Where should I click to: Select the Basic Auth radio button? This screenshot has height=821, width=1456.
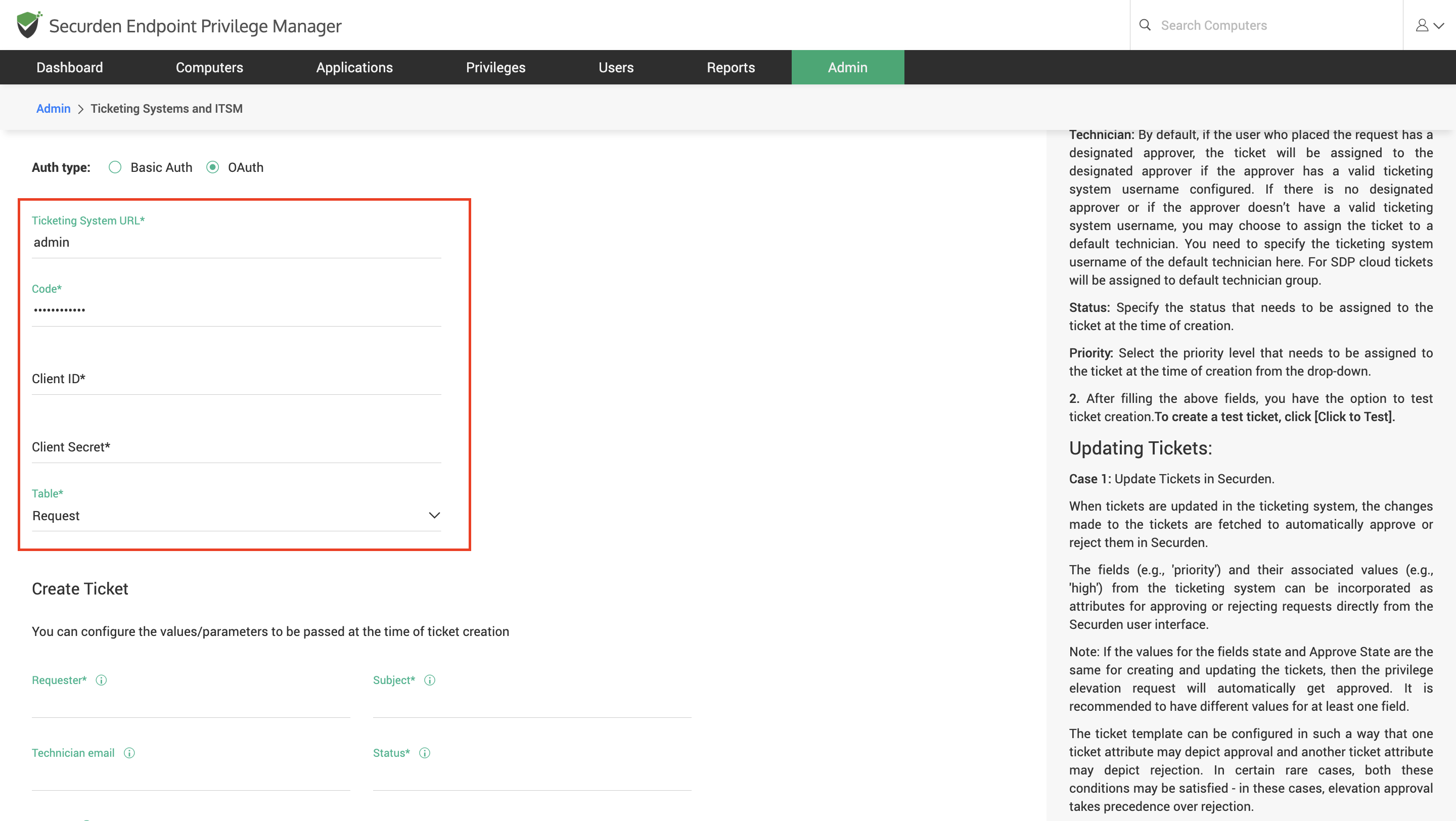115,167
